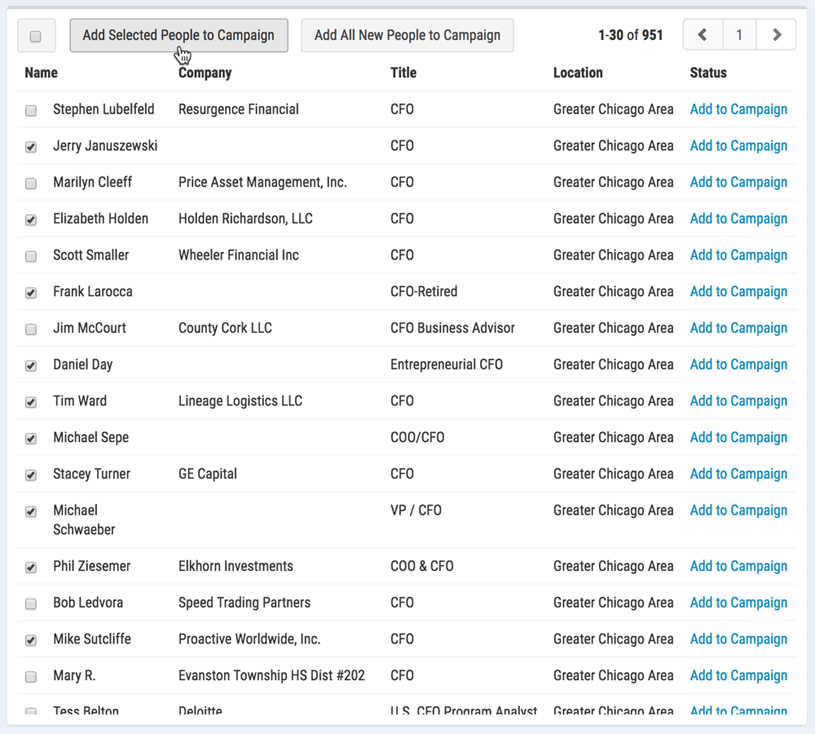
Task: Uncheck Jerry Januszewski's checkbox
Action: tap(30, 146)
